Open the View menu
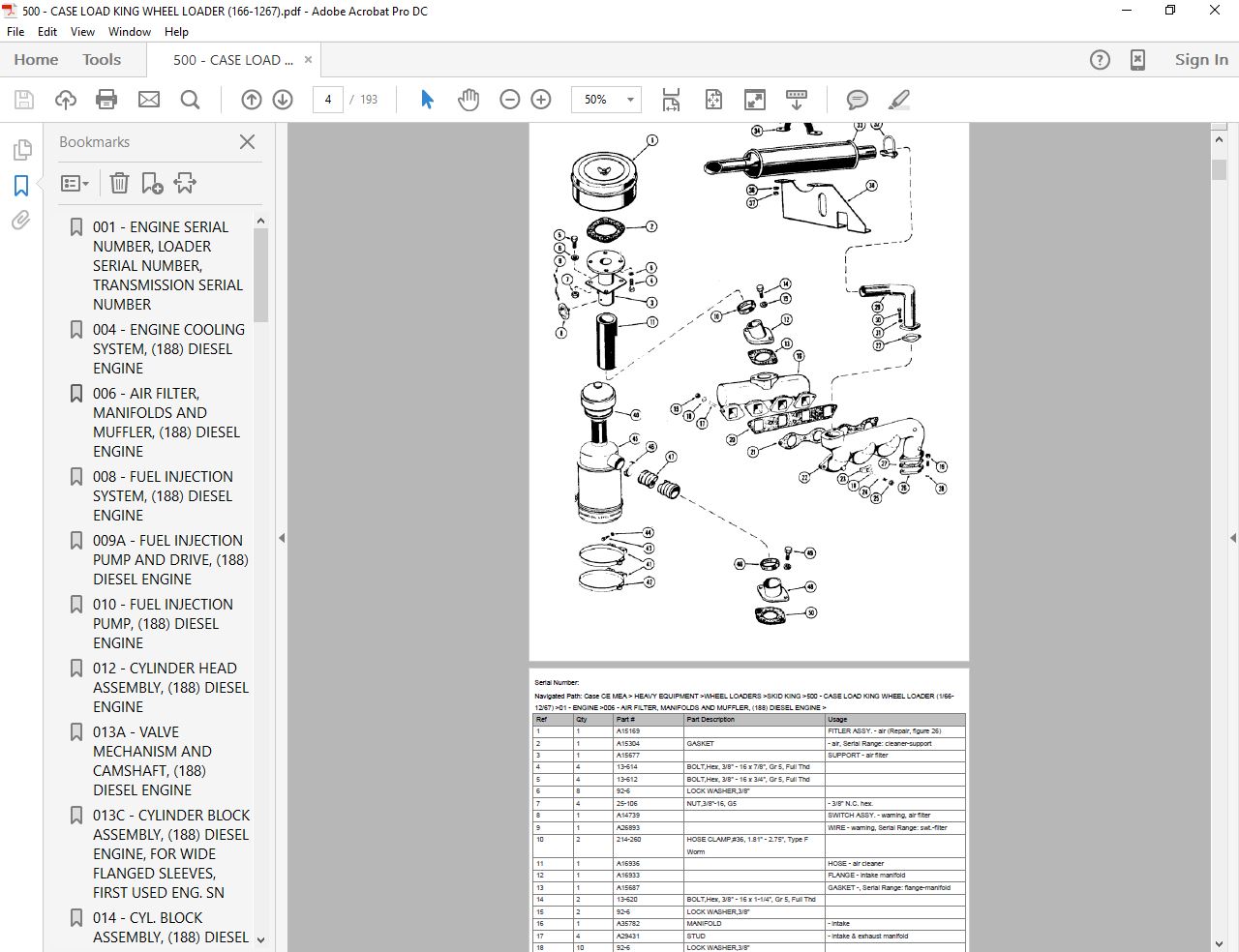Viewport: 1239px width, 952px height. pos(82,31)
